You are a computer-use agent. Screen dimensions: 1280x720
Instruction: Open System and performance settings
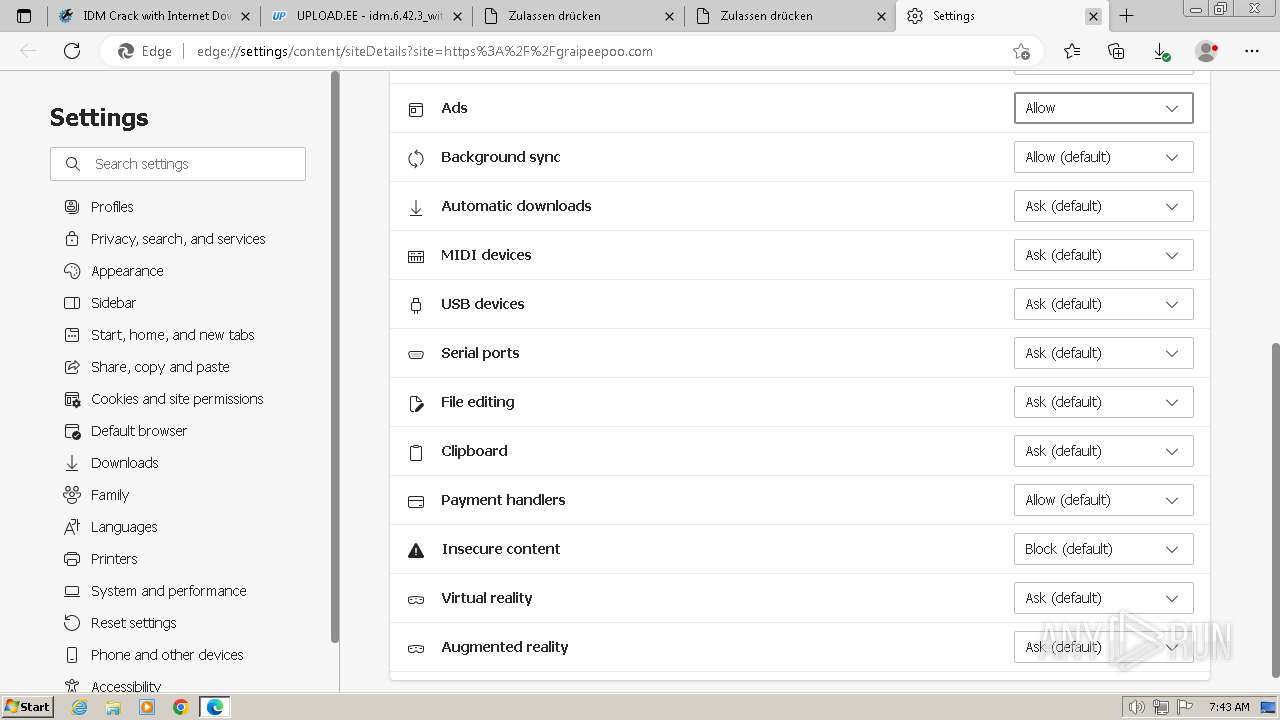click(169, 591)
